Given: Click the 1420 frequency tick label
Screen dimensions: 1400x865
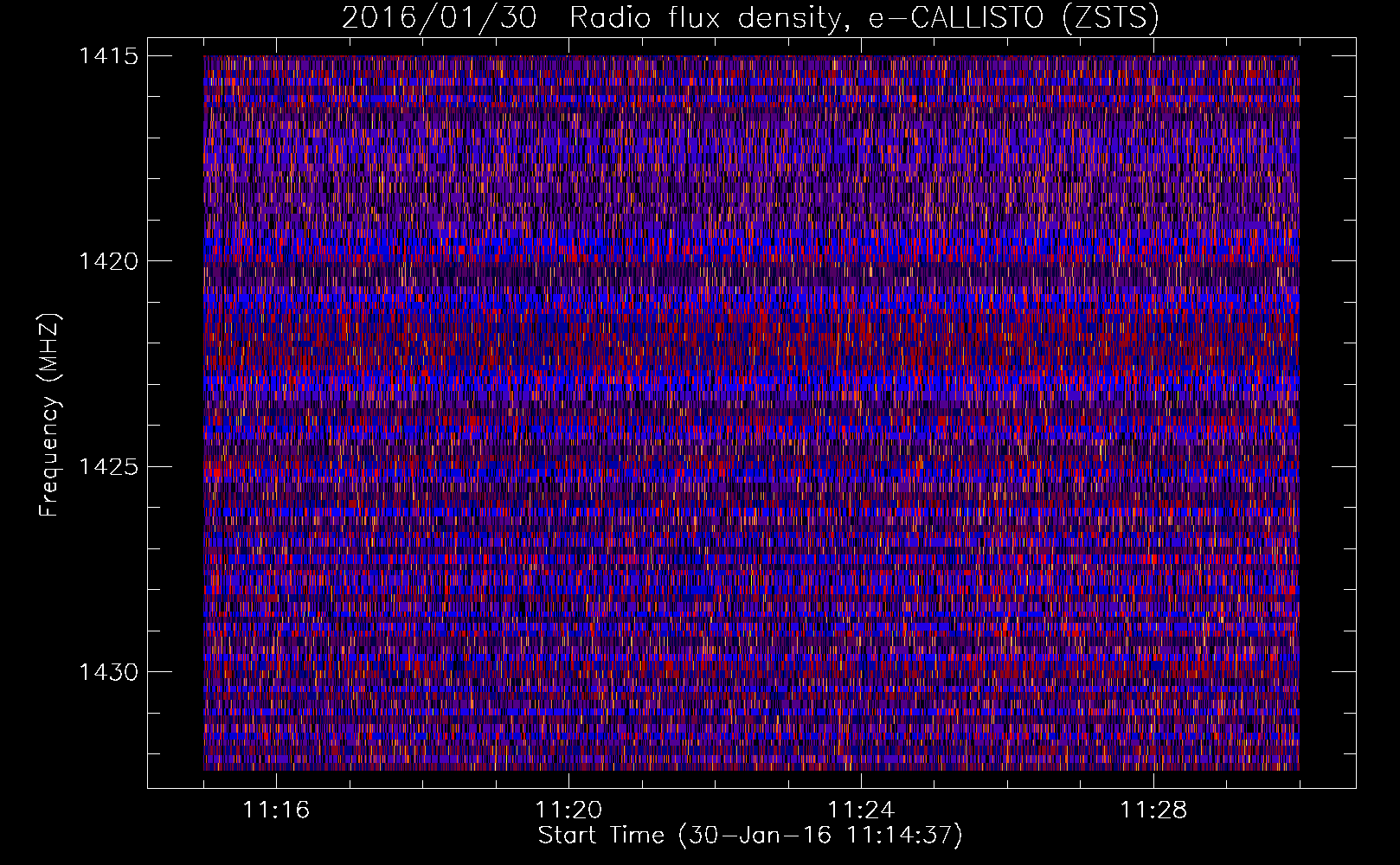Looking at the screenshot, I should point(108,261).
